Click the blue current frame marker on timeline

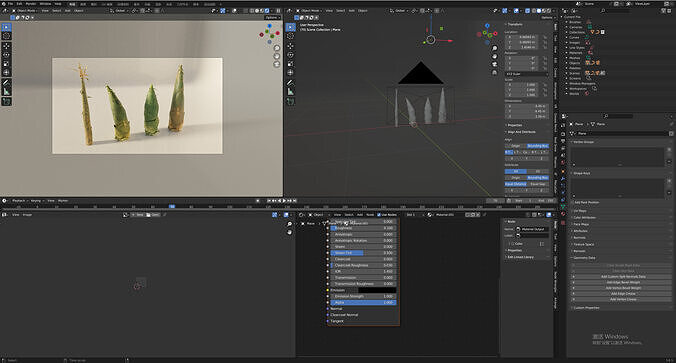(172, 207)
